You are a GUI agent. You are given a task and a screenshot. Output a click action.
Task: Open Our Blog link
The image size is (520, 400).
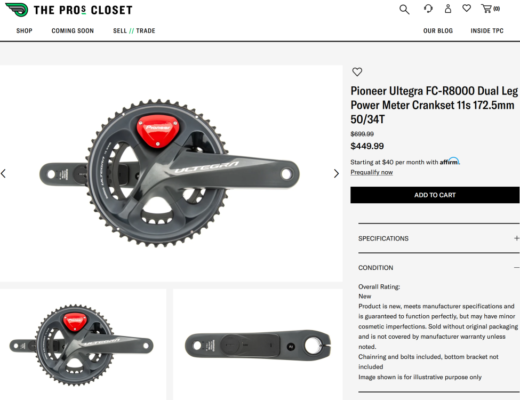438,31
